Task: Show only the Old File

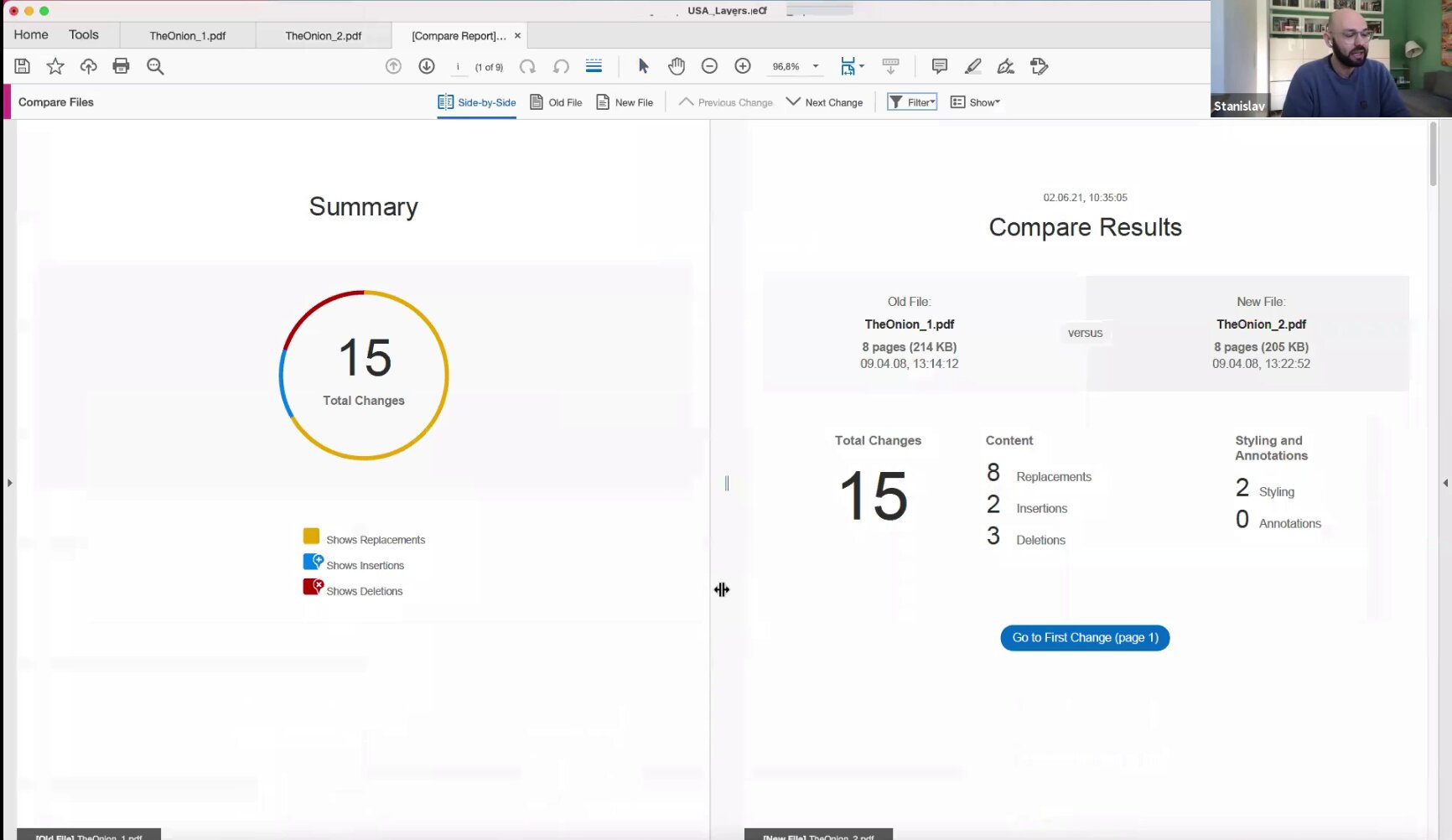Action: click(x=556, y=102)
